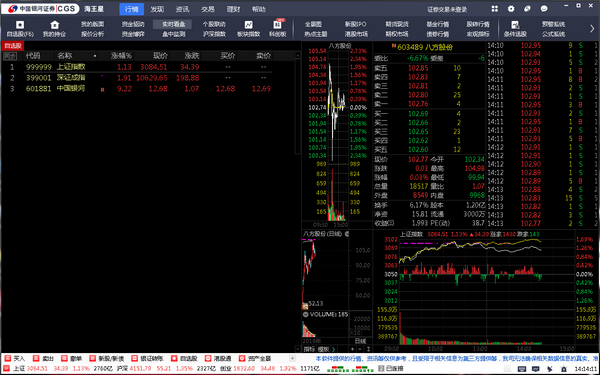Switch to the 行情 menu tab
Viewport: 600px width, 375px height.
tap(132, 9)
